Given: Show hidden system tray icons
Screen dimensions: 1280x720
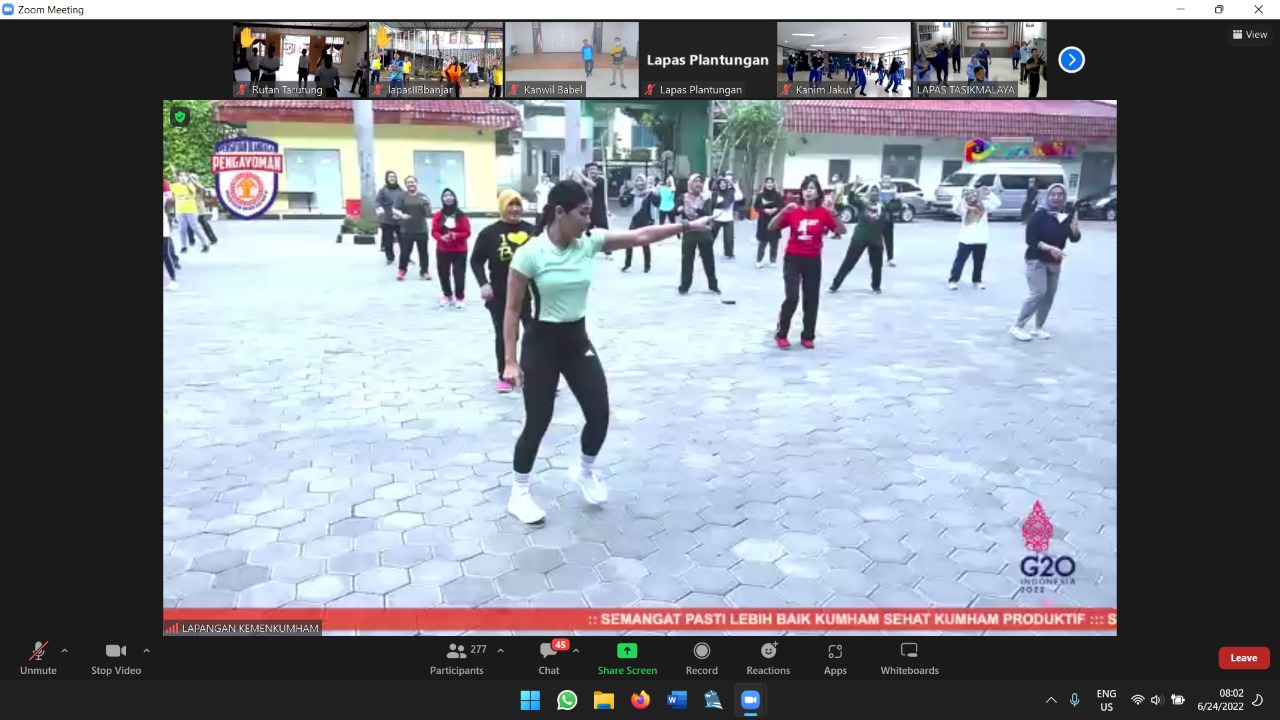Looking at the screenshot, I should [x=1051, y=700].
